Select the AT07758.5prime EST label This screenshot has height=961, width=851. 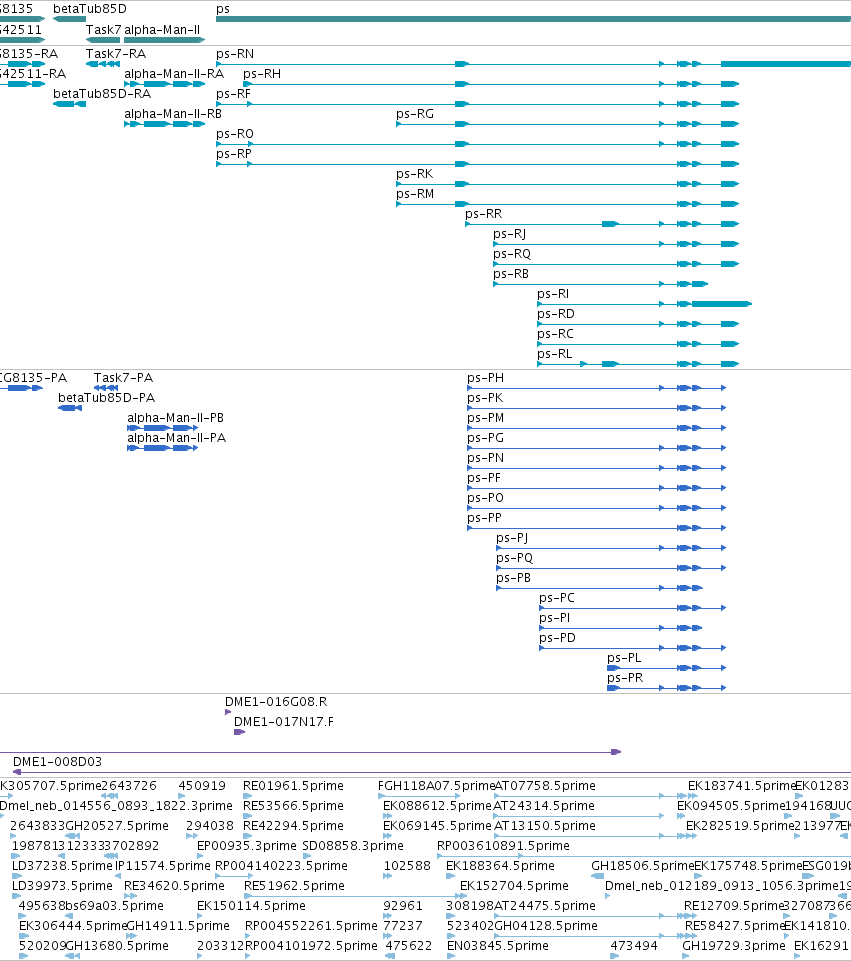click(545, 786)
